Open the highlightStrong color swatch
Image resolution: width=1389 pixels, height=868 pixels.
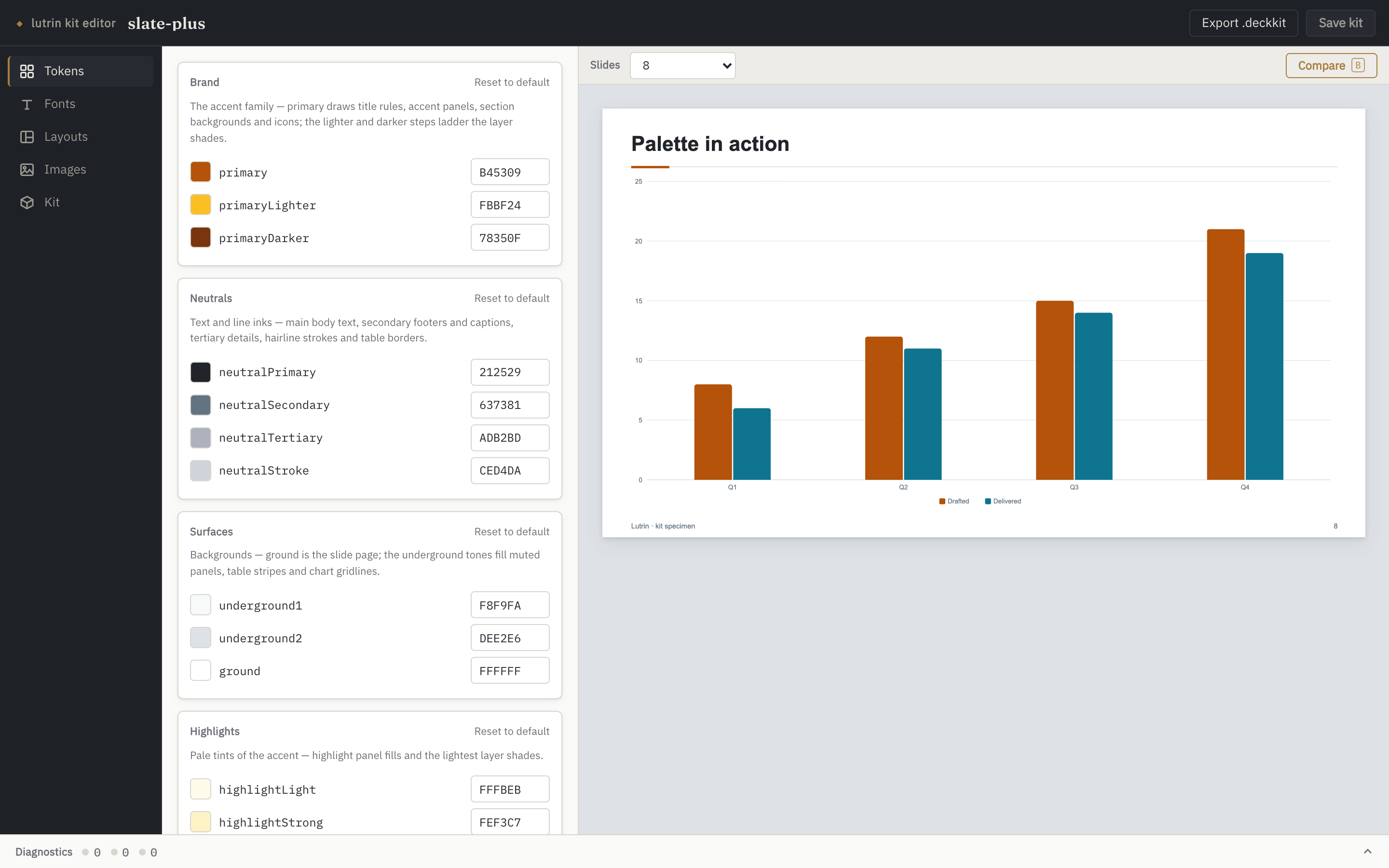click(200, 822)
